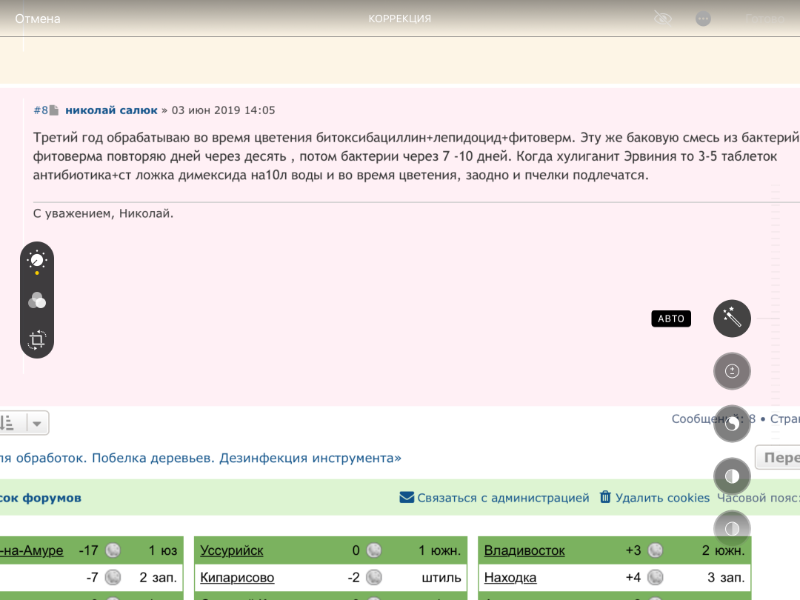Open the three-dots more options menu
Viewport: 800px width, 600px height.
[x=703, y=19]
